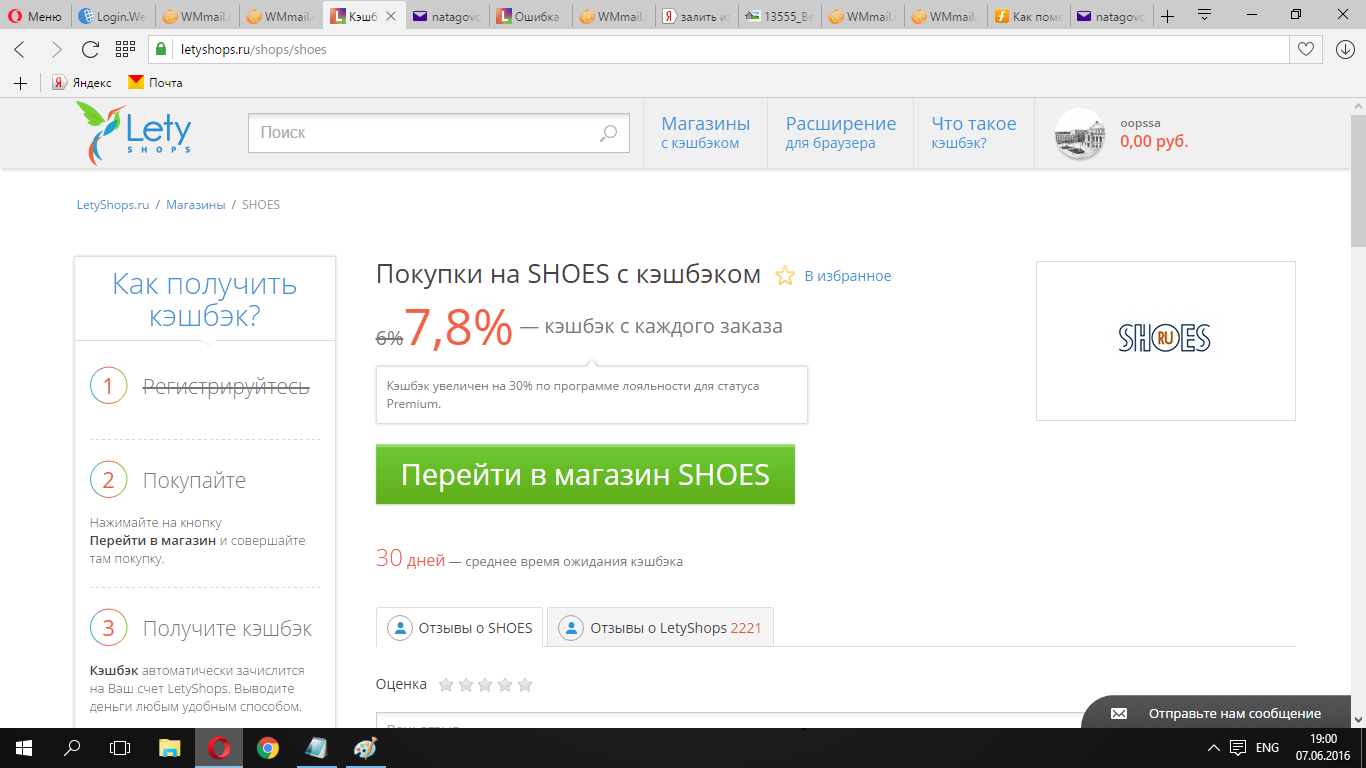
Task: Open the downloads arrow icon
Action: (1345, 49)
